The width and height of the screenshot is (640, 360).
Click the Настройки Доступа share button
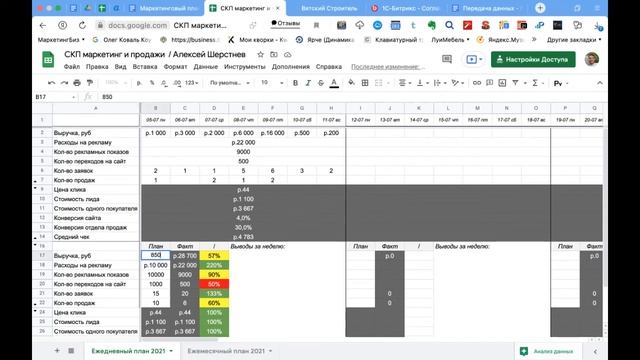point(533,60)
